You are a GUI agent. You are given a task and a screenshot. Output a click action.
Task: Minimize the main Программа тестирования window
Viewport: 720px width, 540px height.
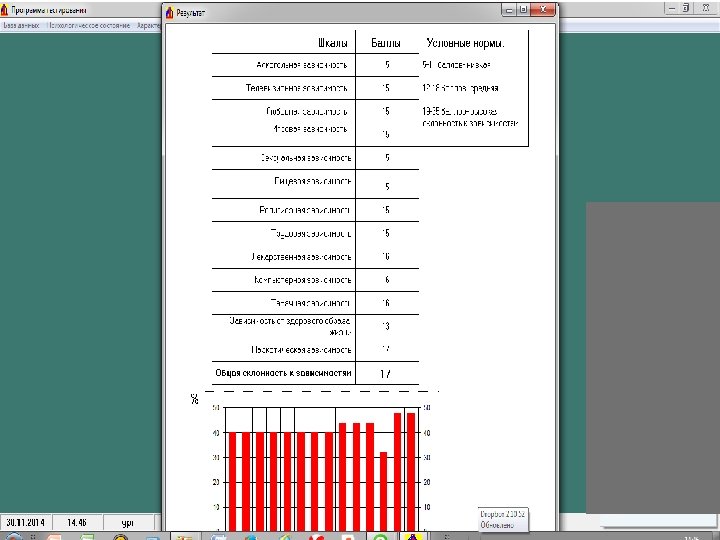click(673, 8)
